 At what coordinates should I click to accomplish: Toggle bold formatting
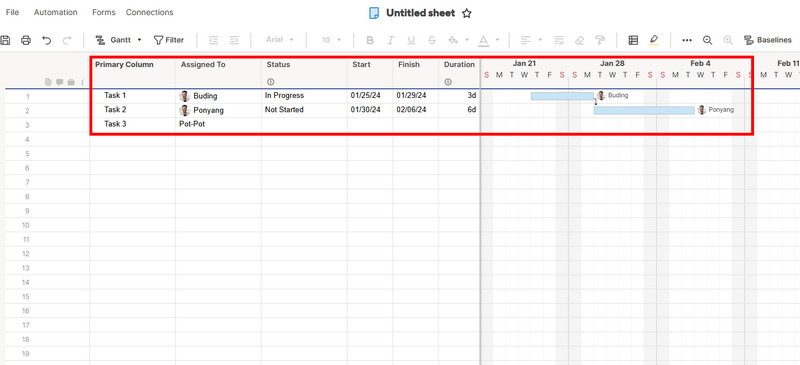tap(370, 40)
